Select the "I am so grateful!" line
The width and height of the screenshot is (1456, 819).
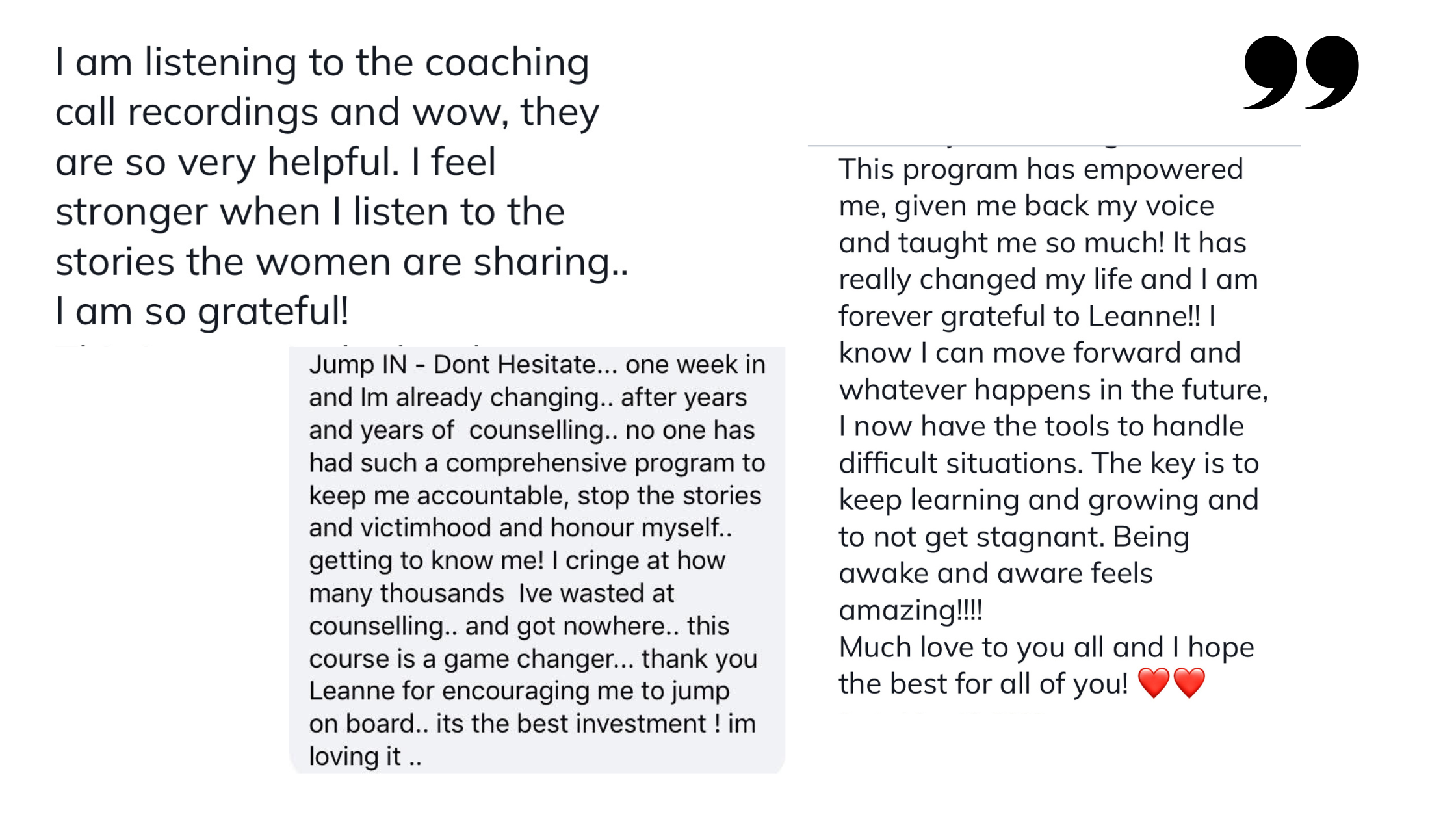pyautogui.click(x=202, y=311)
